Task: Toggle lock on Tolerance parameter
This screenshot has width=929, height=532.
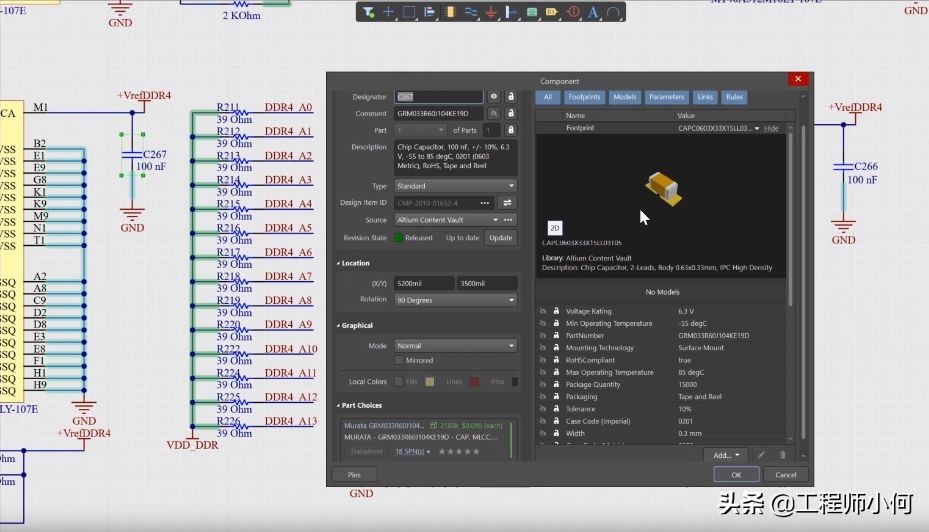Action: [x=556, y=409]
